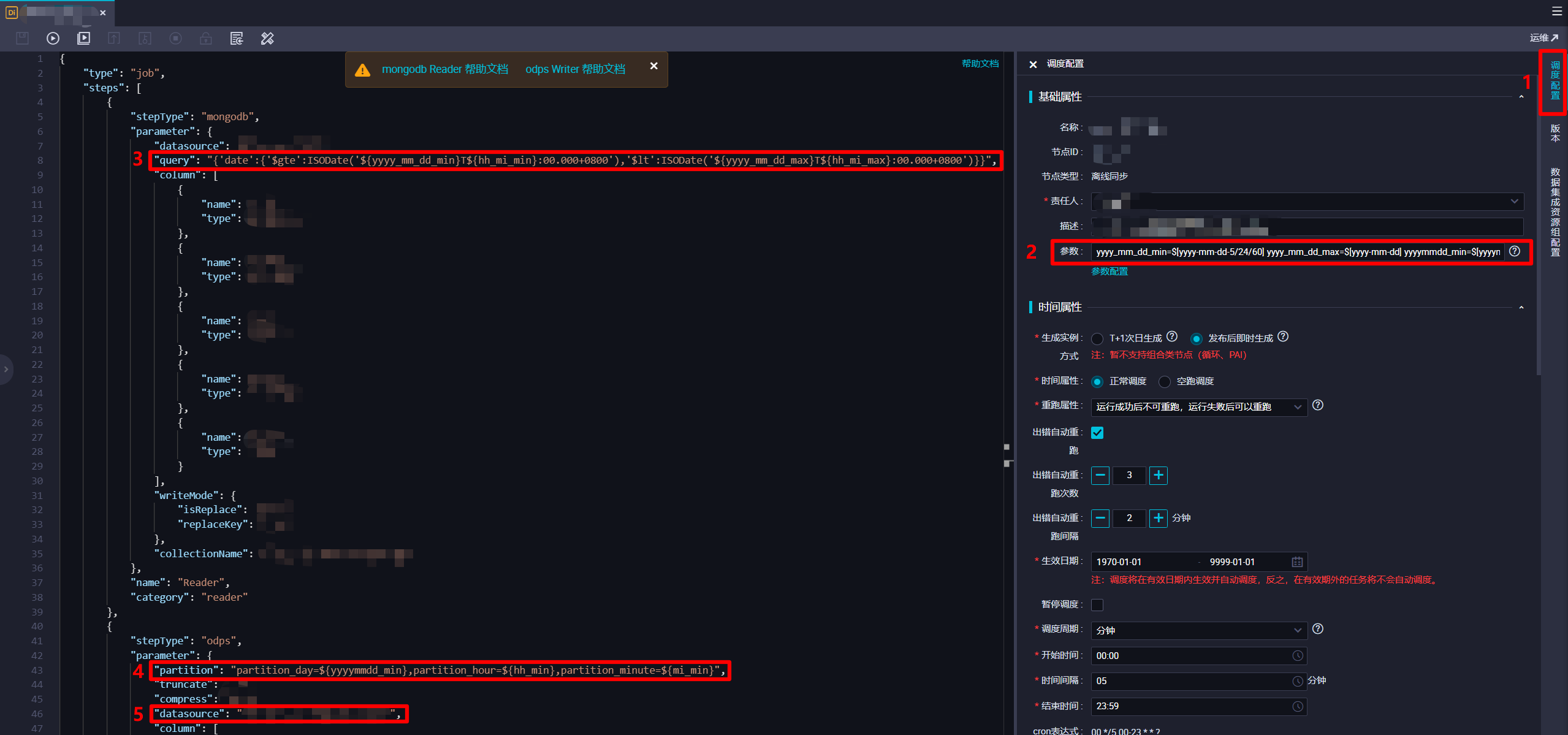
Task: Open the 时间间隔 picker showing 05
Action: (x=1199, y=681)
